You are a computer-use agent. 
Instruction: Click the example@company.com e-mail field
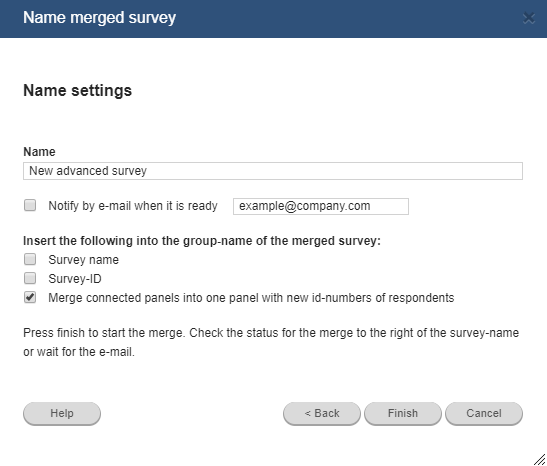[321, 206]
